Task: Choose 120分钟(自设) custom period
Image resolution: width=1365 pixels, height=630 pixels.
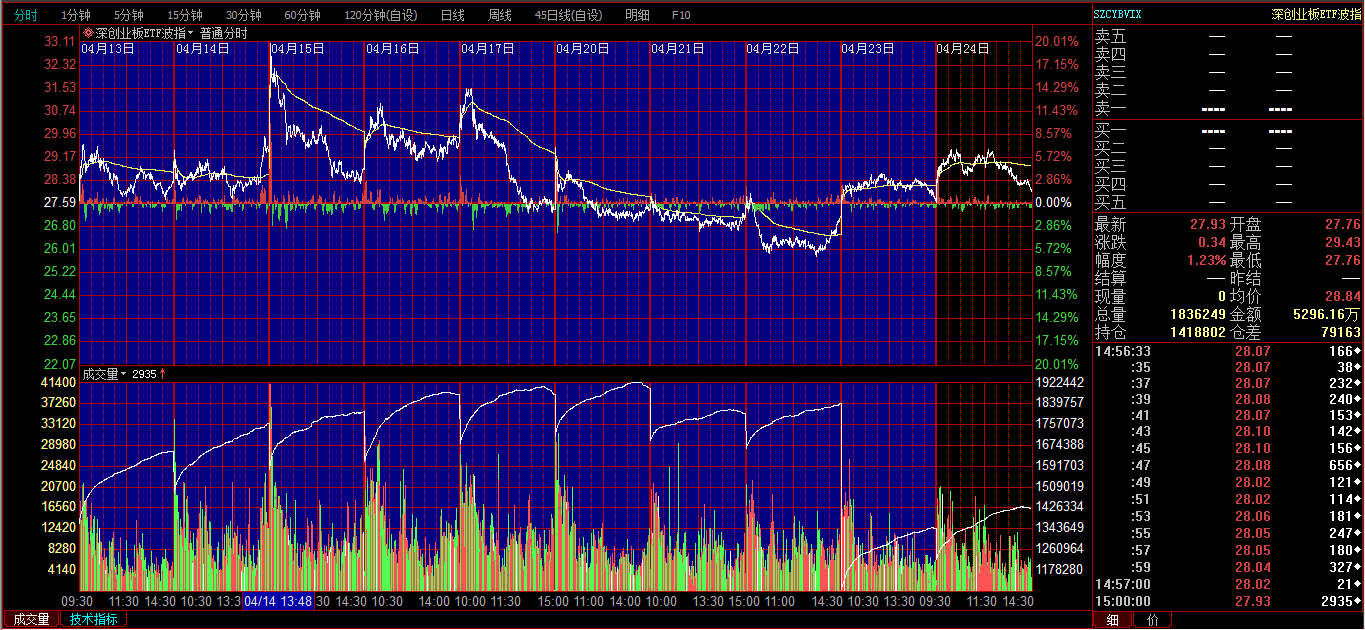Action: click(x=381, y=15)
